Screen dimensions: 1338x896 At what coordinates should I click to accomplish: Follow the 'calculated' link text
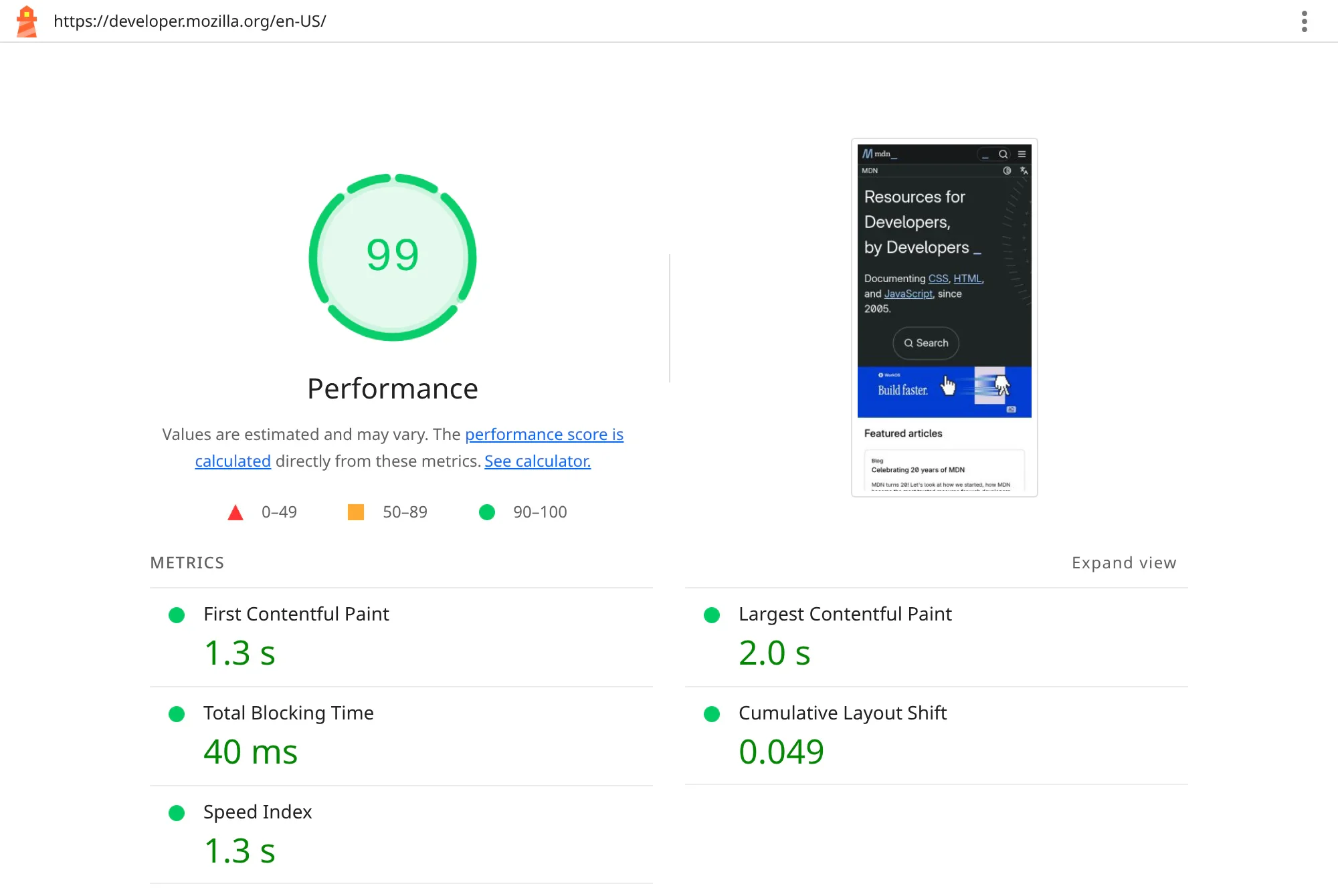233,461
